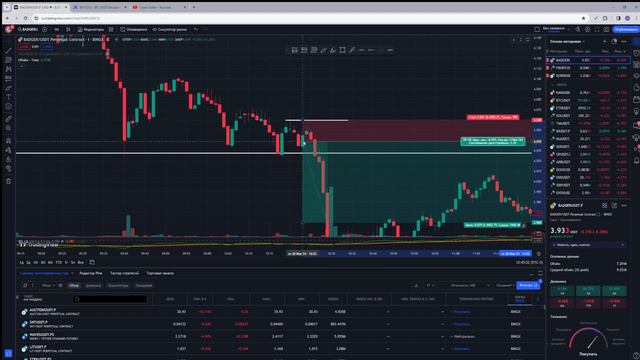The width and height of the screenshot is (640, 360).
Task: Click the edit note icon beside BADGERUSDT.P
Action: tap(614, 205)
